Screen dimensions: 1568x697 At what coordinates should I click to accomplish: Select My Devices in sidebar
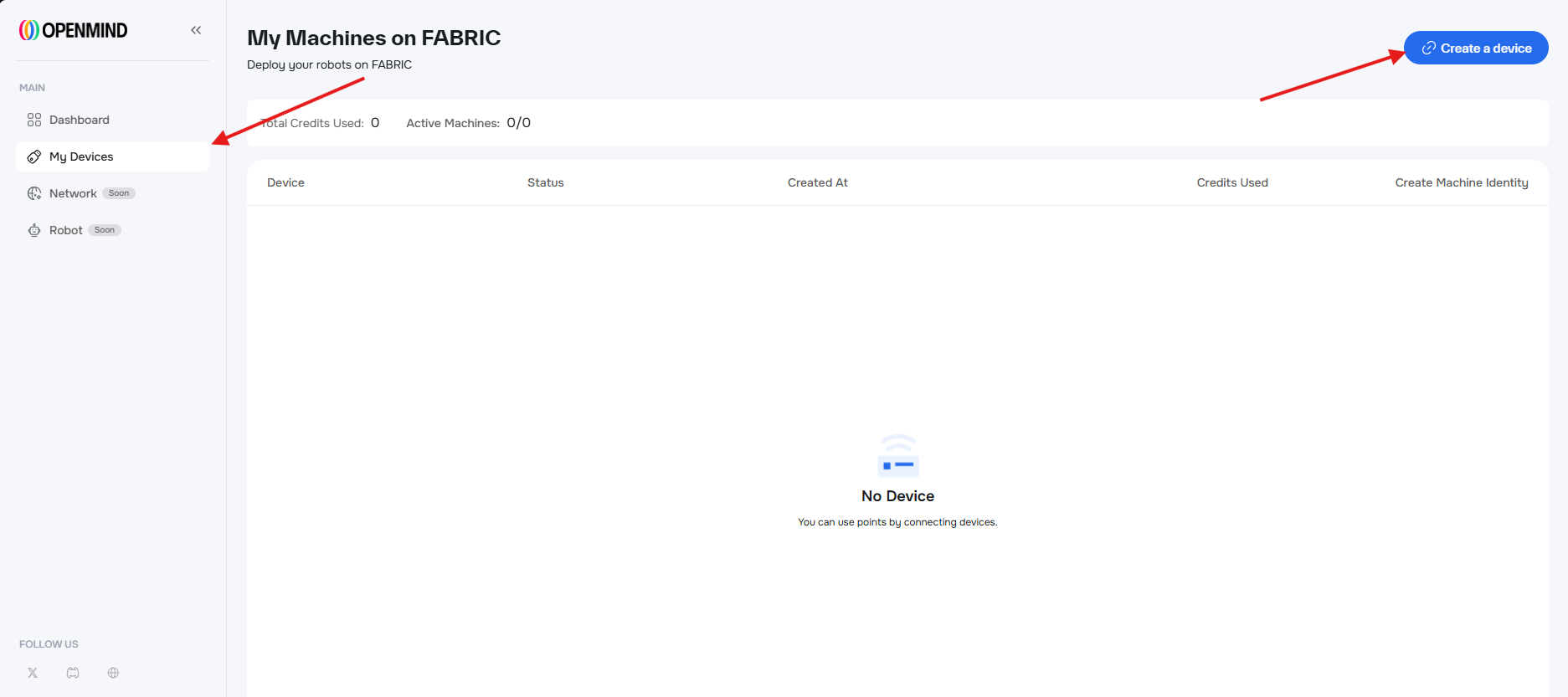81,156
